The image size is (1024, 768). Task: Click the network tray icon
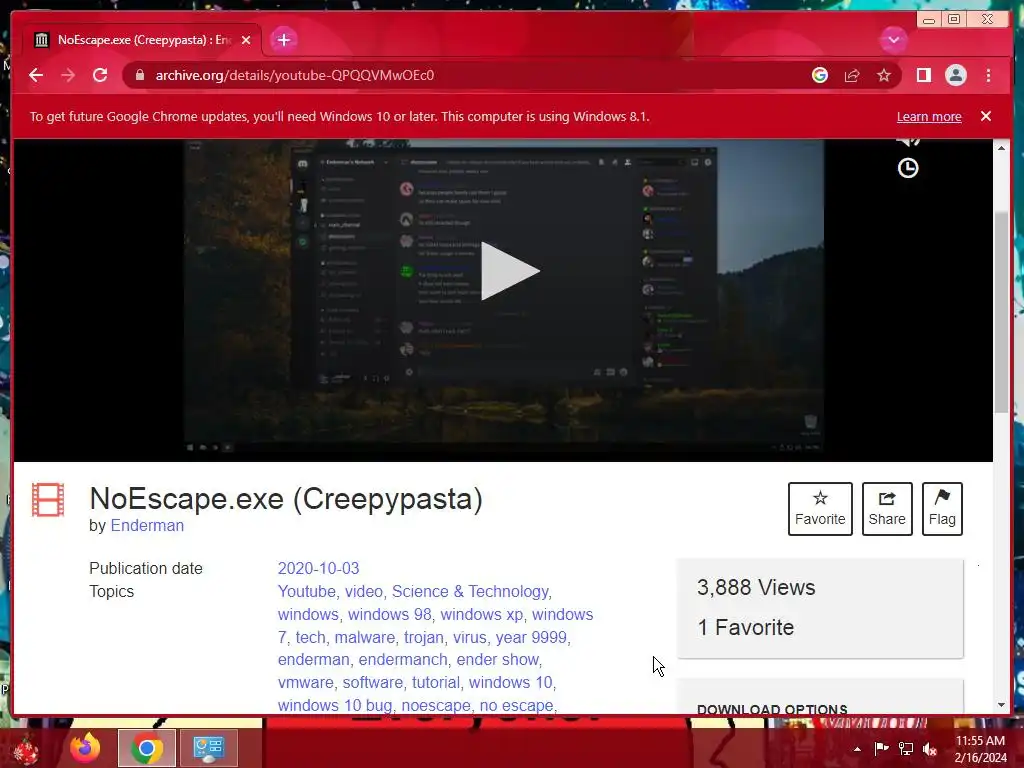906,748
